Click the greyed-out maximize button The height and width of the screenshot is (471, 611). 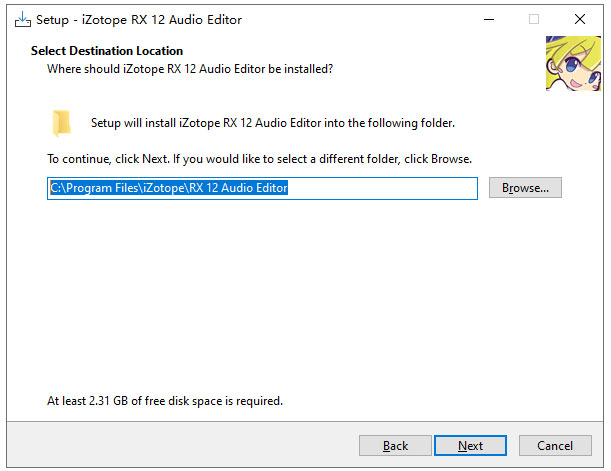tap(534, 19)
